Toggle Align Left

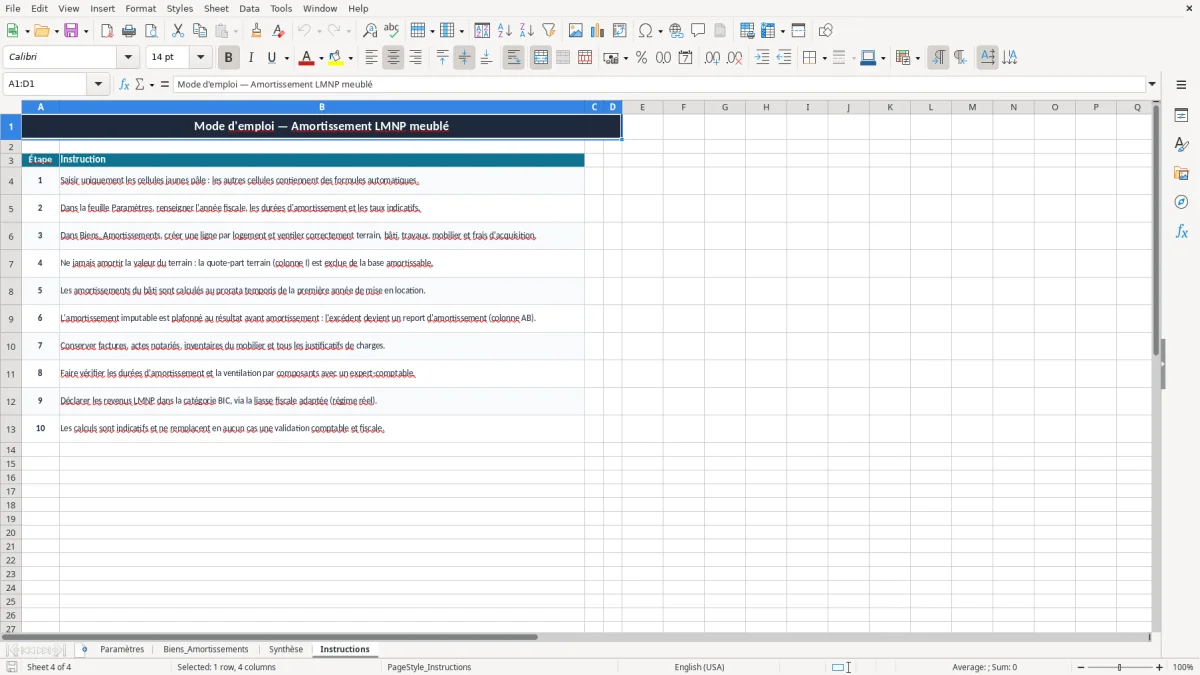[x=371, y=58]
